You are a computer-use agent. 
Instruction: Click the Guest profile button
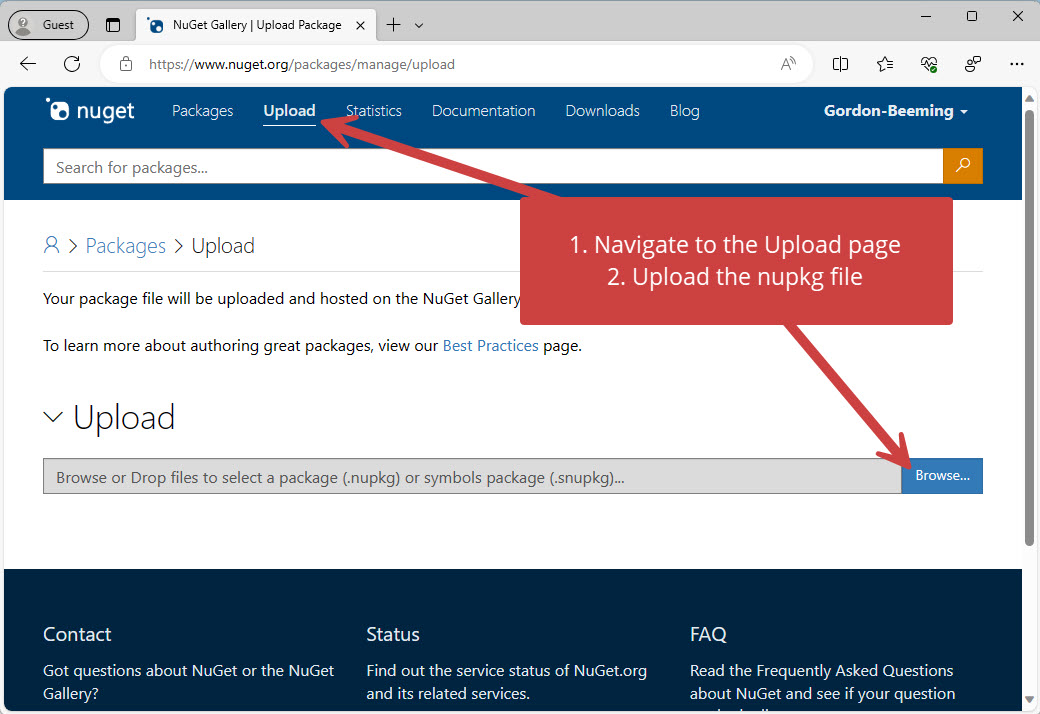click(48, 25)
